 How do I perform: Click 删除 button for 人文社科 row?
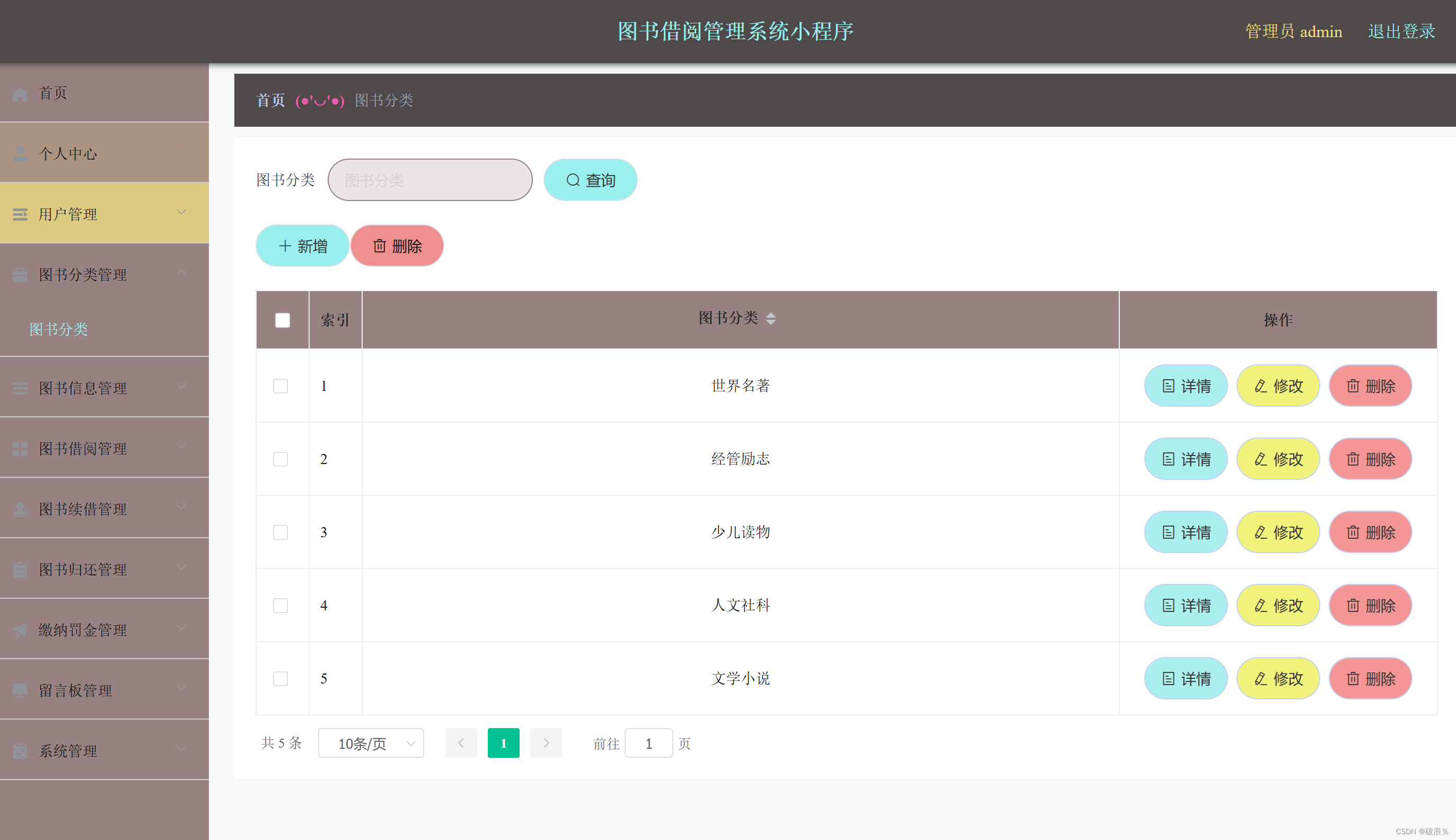pyautogui.click(x=1371, y=605)
